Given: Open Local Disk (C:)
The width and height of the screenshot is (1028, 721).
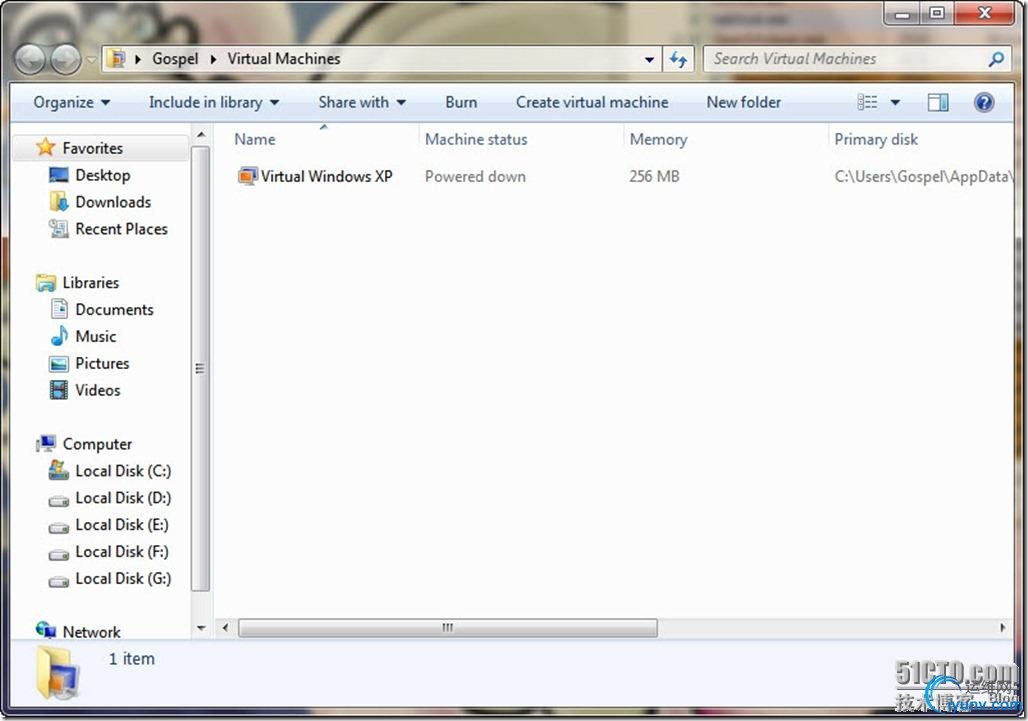Looking at the screenshot, I should coord(123,471).
